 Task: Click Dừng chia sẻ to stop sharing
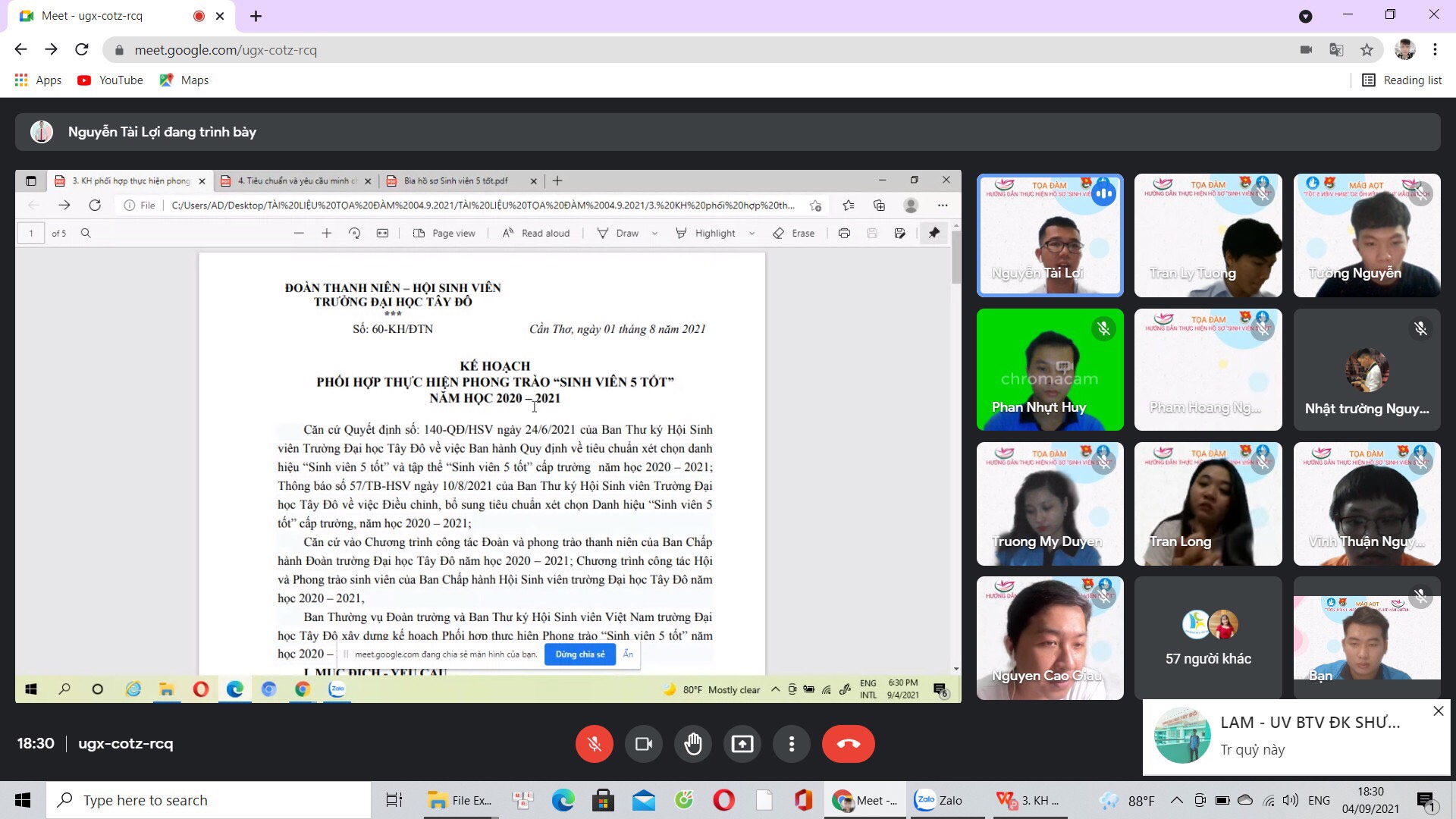[580, 654]
